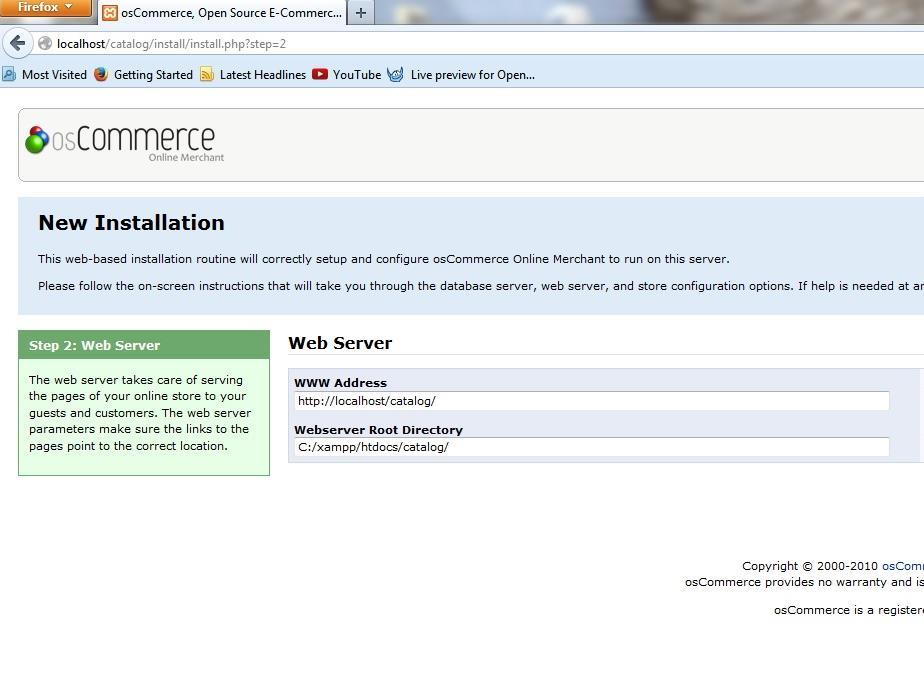This screenshot has width=924, height=681.
Task: Click the Step 2: Web Server header
Action: pyautogui.click(x=144, y=345)
